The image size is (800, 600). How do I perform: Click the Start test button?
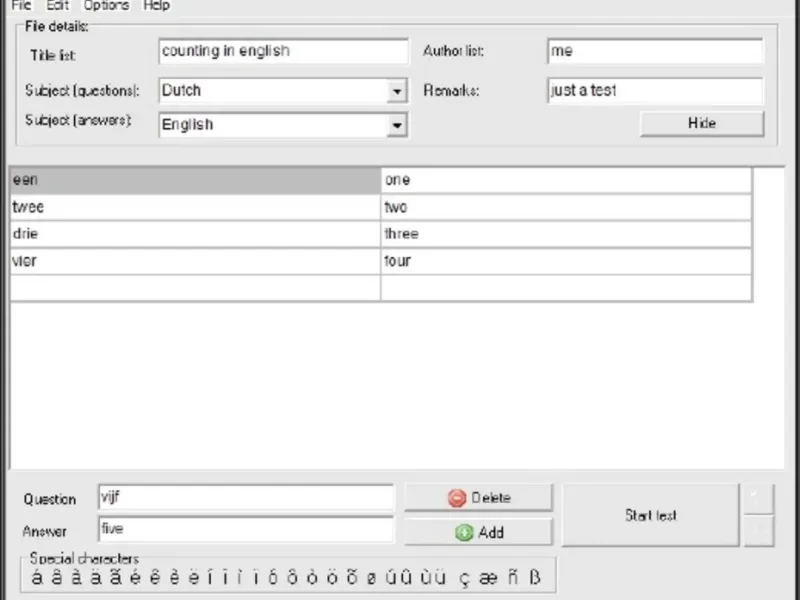(651, 515)
